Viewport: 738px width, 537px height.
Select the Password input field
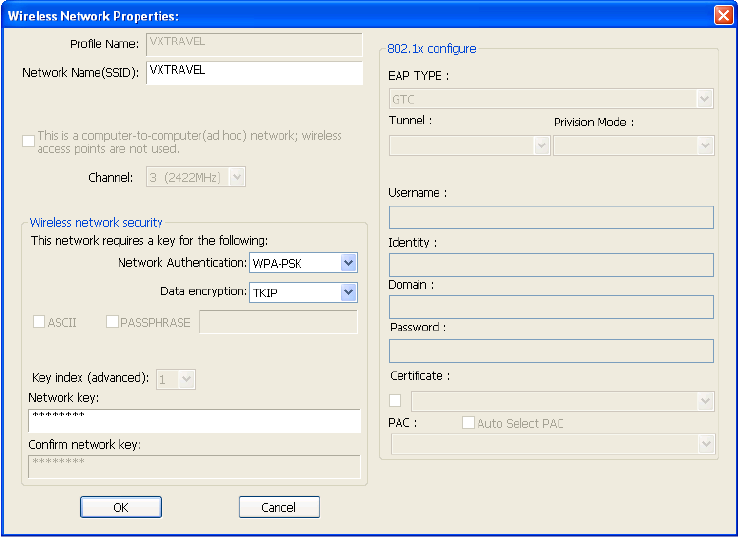point(551,351)
